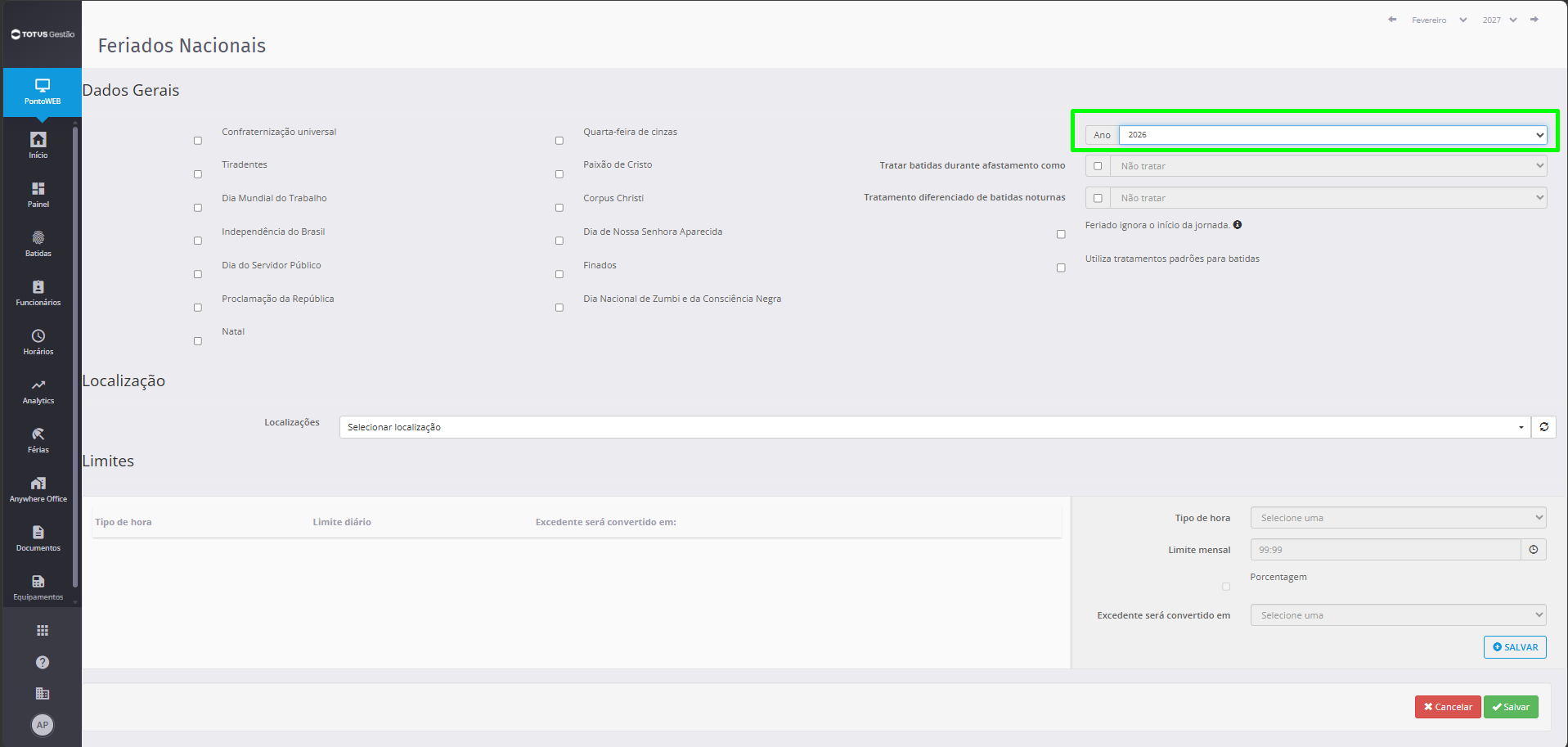Click Excedente será convertido em header
The image size is (1568, 747).
point(606,522)
